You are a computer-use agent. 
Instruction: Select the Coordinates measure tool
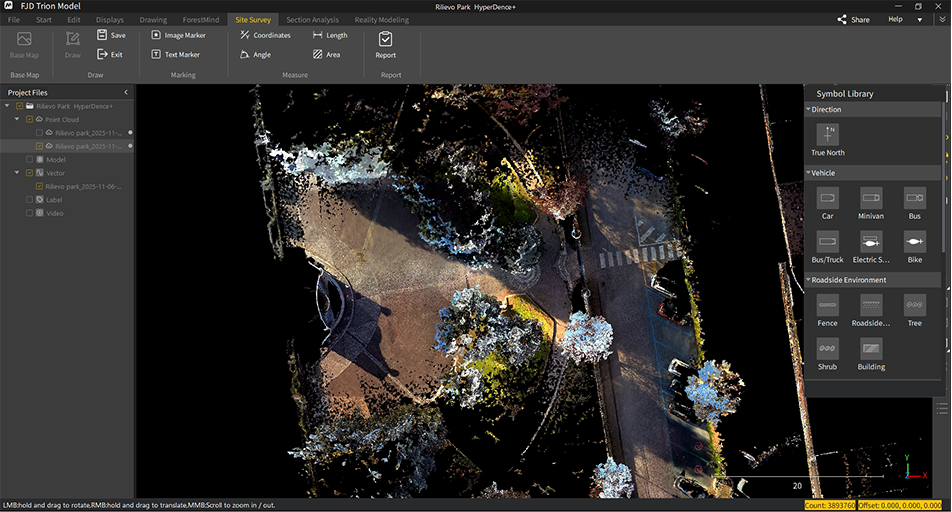coord(265,35)
